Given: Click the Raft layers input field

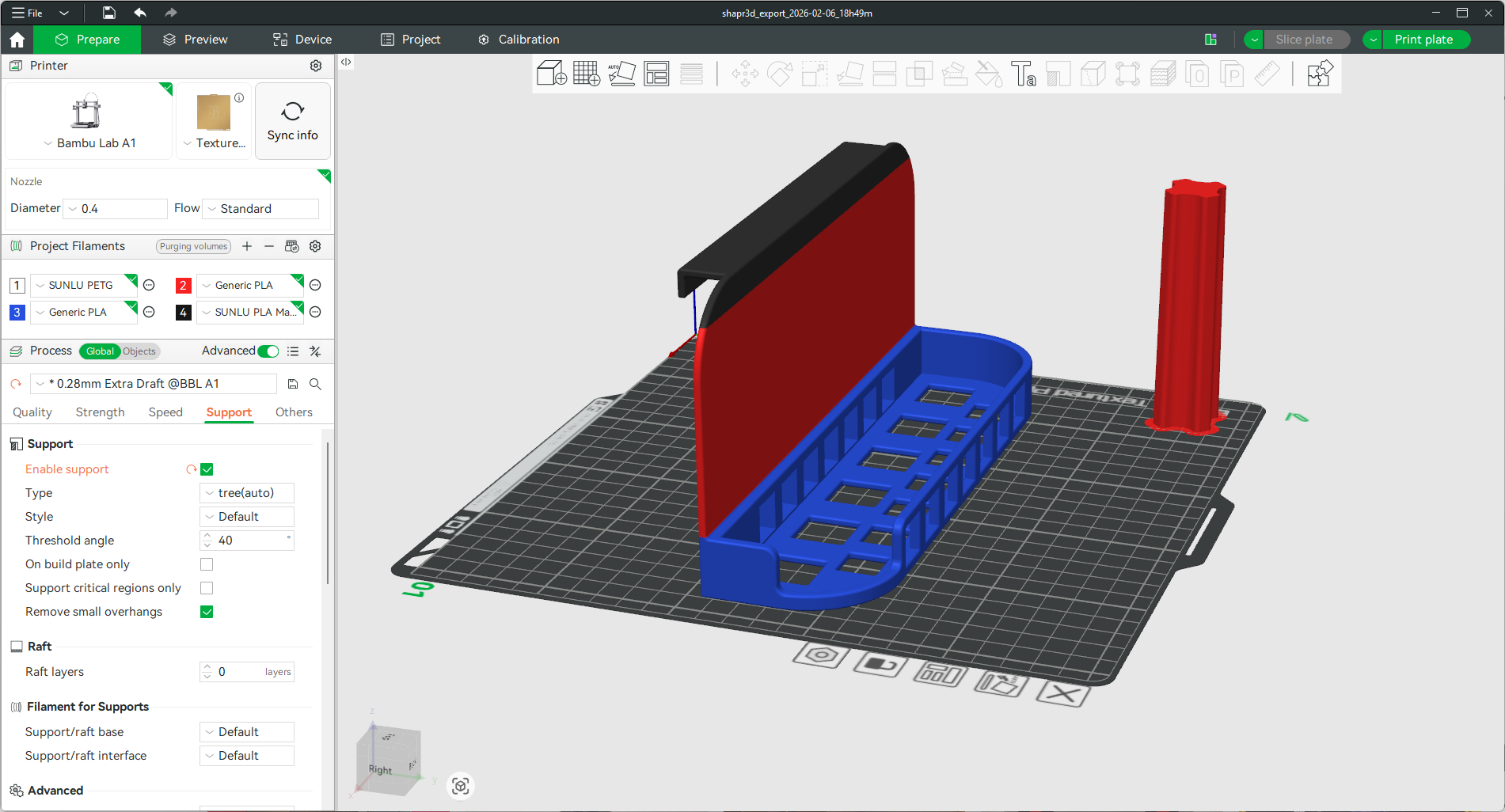Looking at the screenshot, I should click(x=247, y=672).
